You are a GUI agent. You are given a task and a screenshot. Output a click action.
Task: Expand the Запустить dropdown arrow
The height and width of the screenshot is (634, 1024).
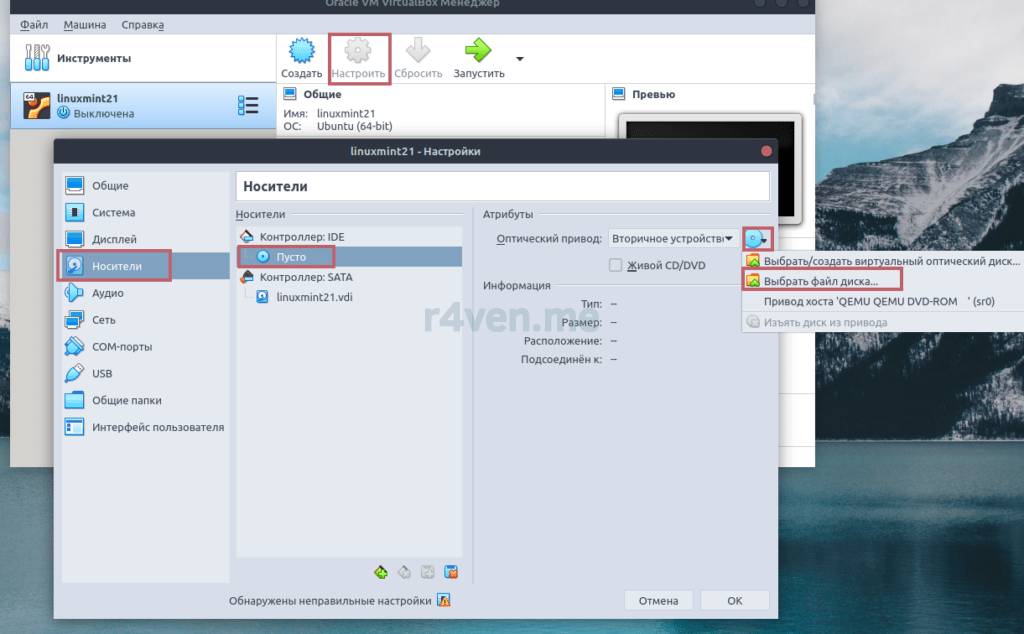pyautogui.click(x=520, y=58)
